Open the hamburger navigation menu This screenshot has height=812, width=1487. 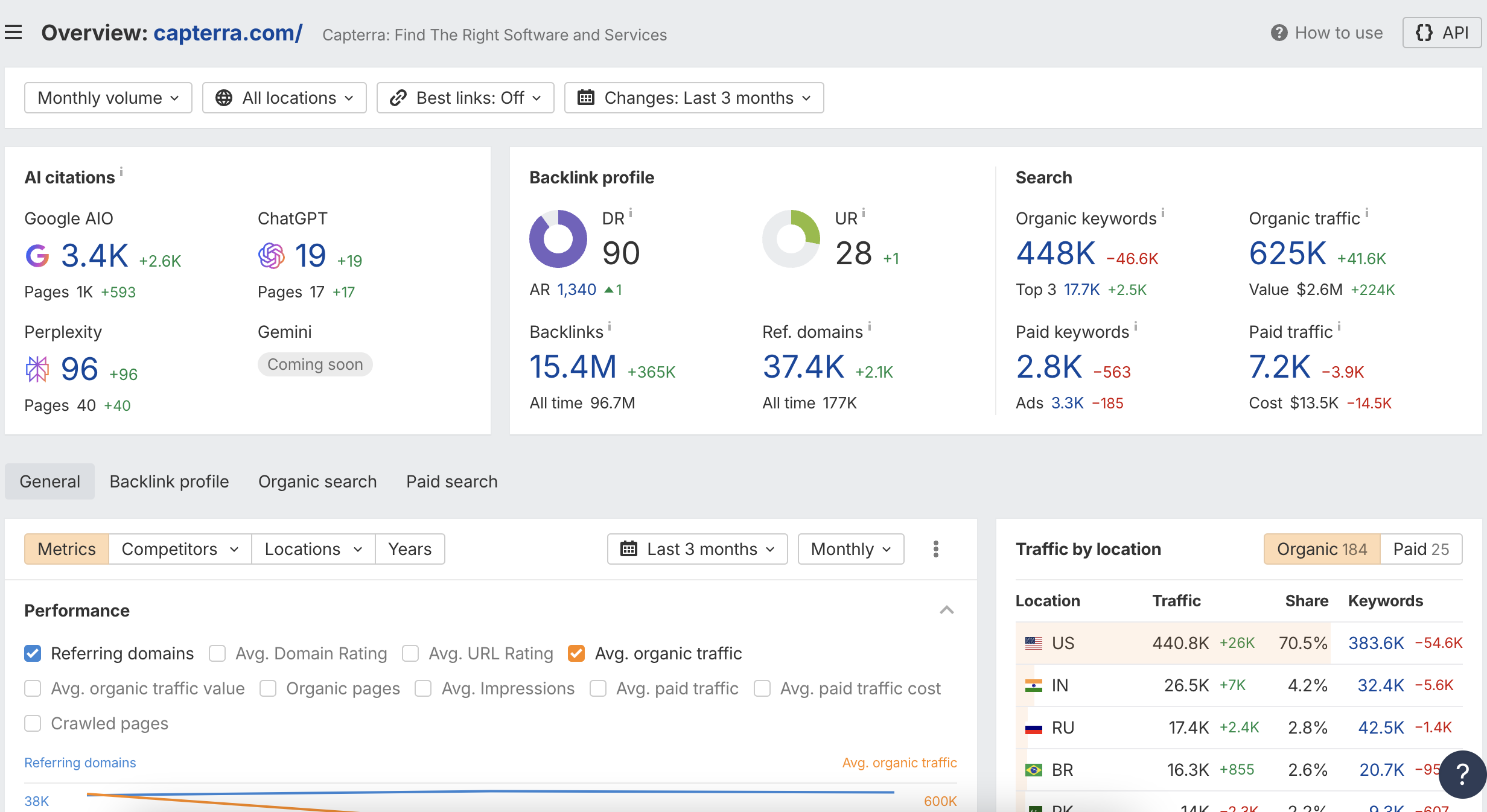tap(13, 33)
